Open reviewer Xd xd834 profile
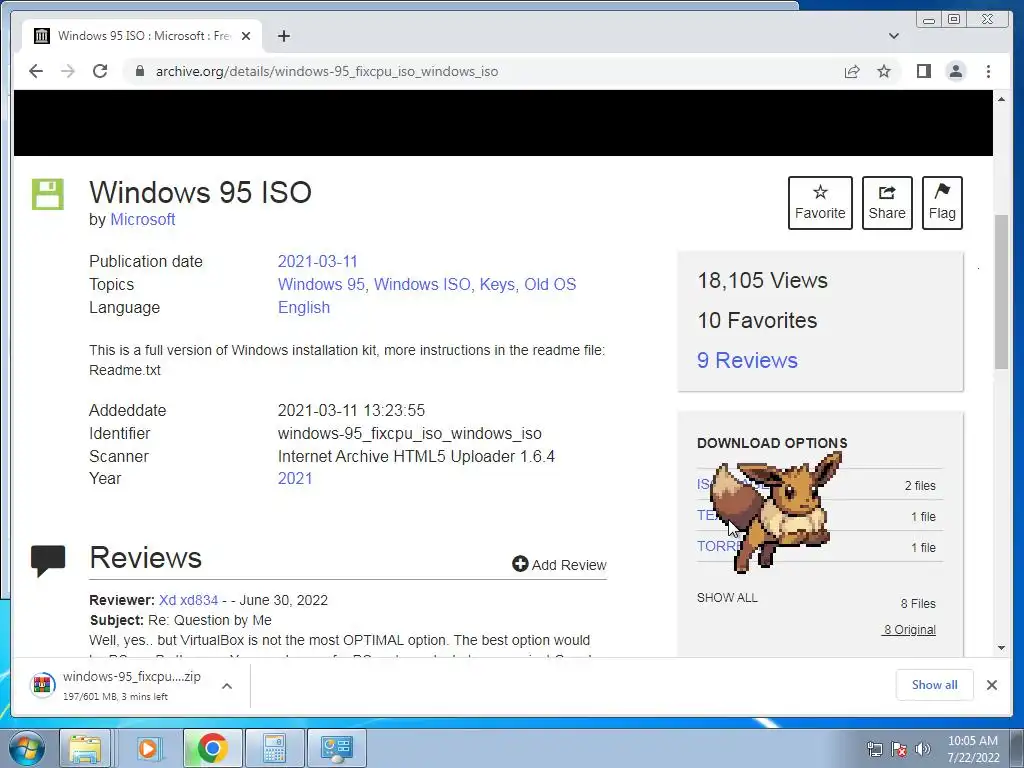 188,600
